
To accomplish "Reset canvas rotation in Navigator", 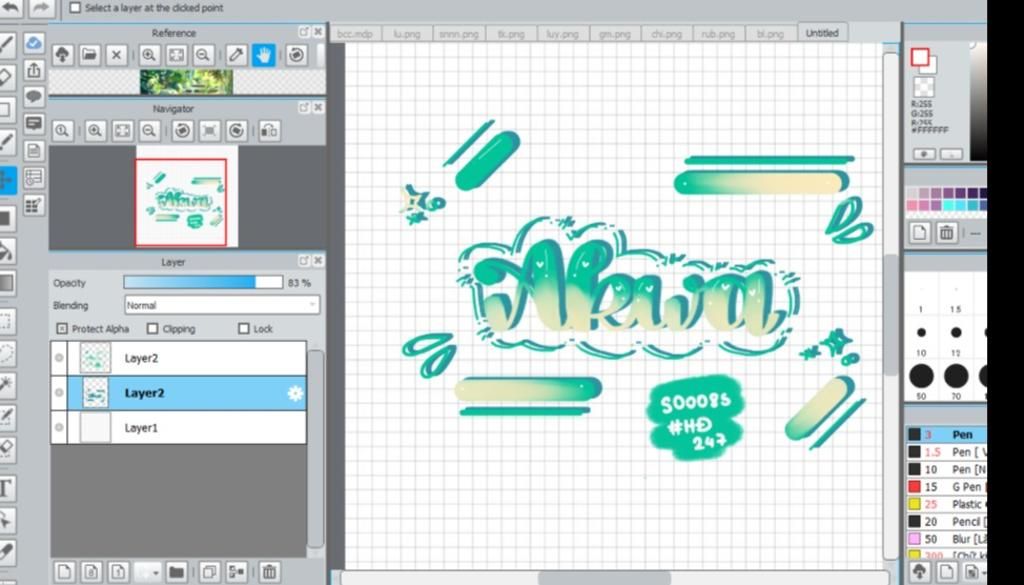I will (x=209, y=131).
